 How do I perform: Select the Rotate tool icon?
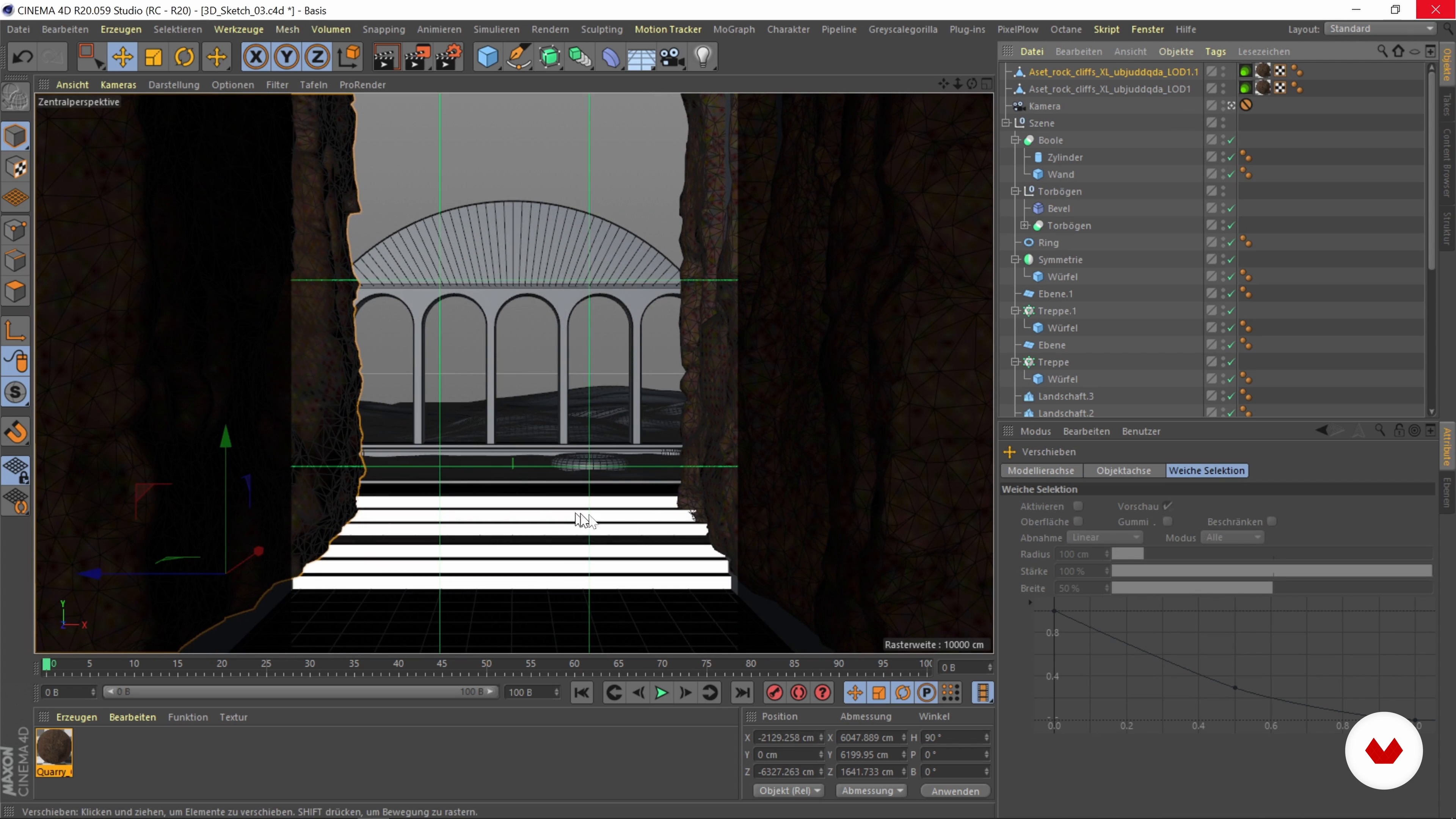[x=185, y=56]
